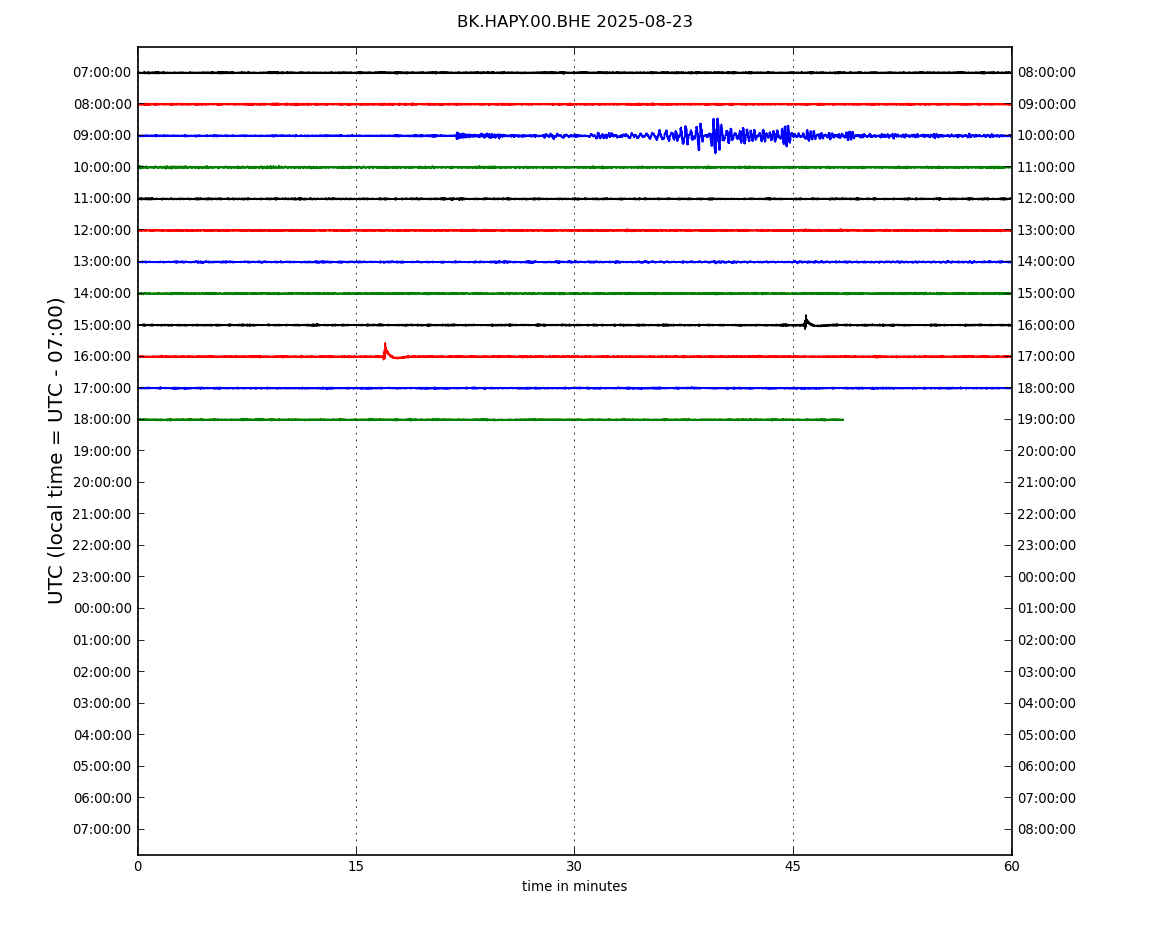Viewport: 1150px width, 950px height.
Task: Click the right-axis label 07:00:00
Action: 1047,798
